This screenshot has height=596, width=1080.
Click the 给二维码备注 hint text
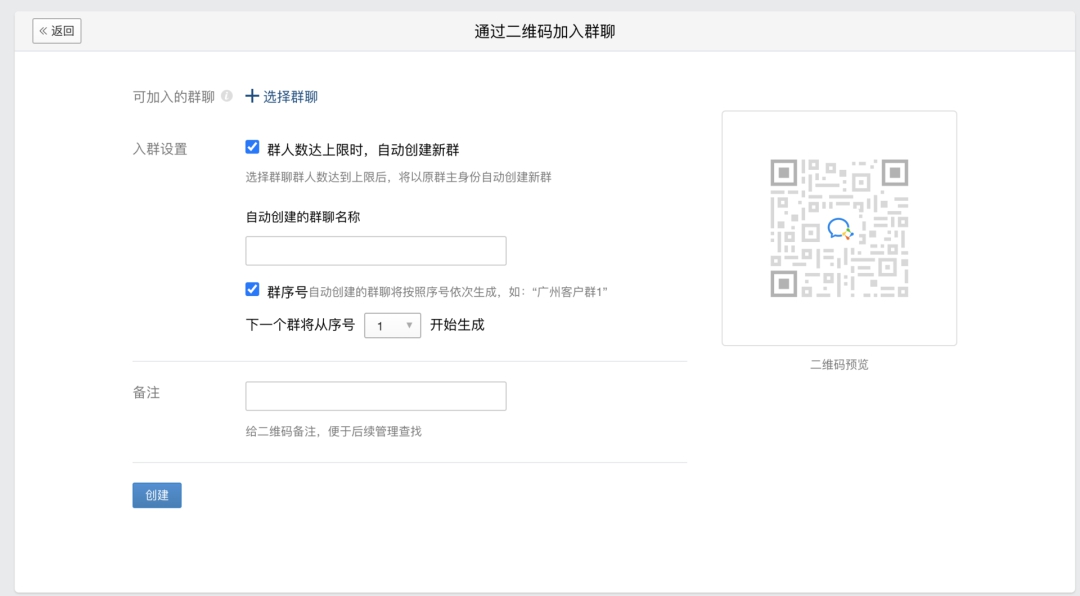coord(333,432)
